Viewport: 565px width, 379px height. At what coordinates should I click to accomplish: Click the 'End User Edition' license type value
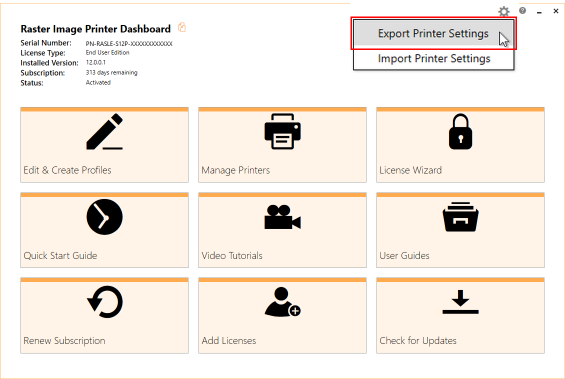point(107,53)
